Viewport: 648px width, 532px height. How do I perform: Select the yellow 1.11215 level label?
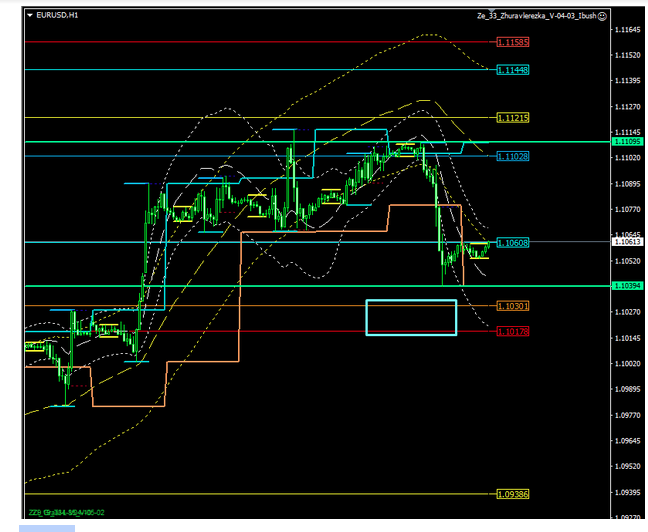click(x=512, y=118)
